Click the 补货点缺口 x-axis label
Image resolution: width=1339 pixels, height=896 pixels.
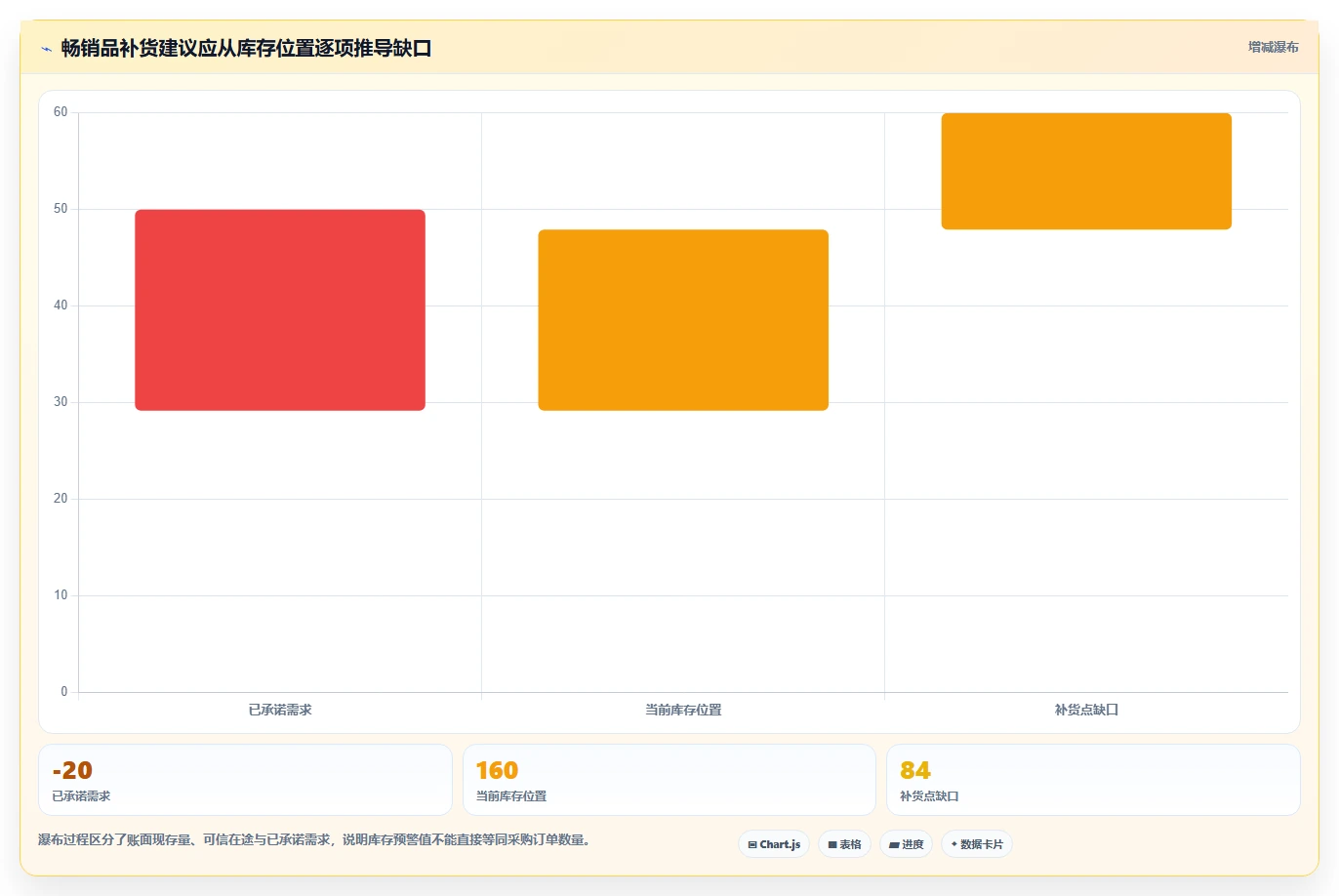[1086, 710]
